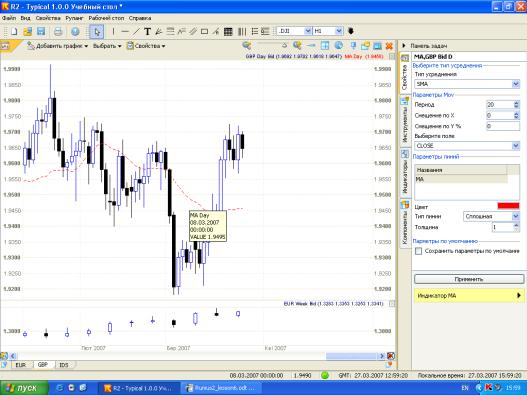Viewport: 527px width, 396px height.
Task: Click the Print icon
Action: coord(58,32)
